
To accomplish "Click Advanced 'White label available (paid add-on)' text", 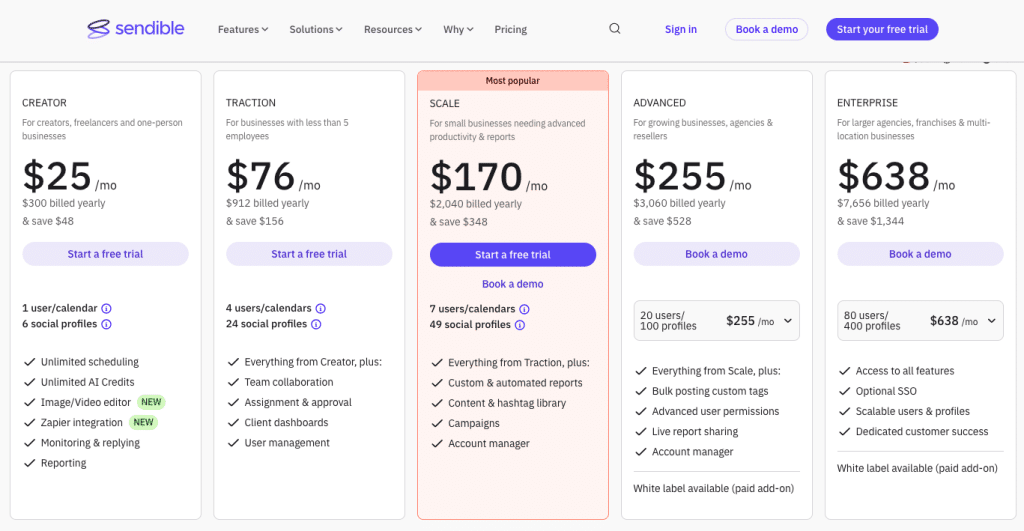I will pos(714,489).
